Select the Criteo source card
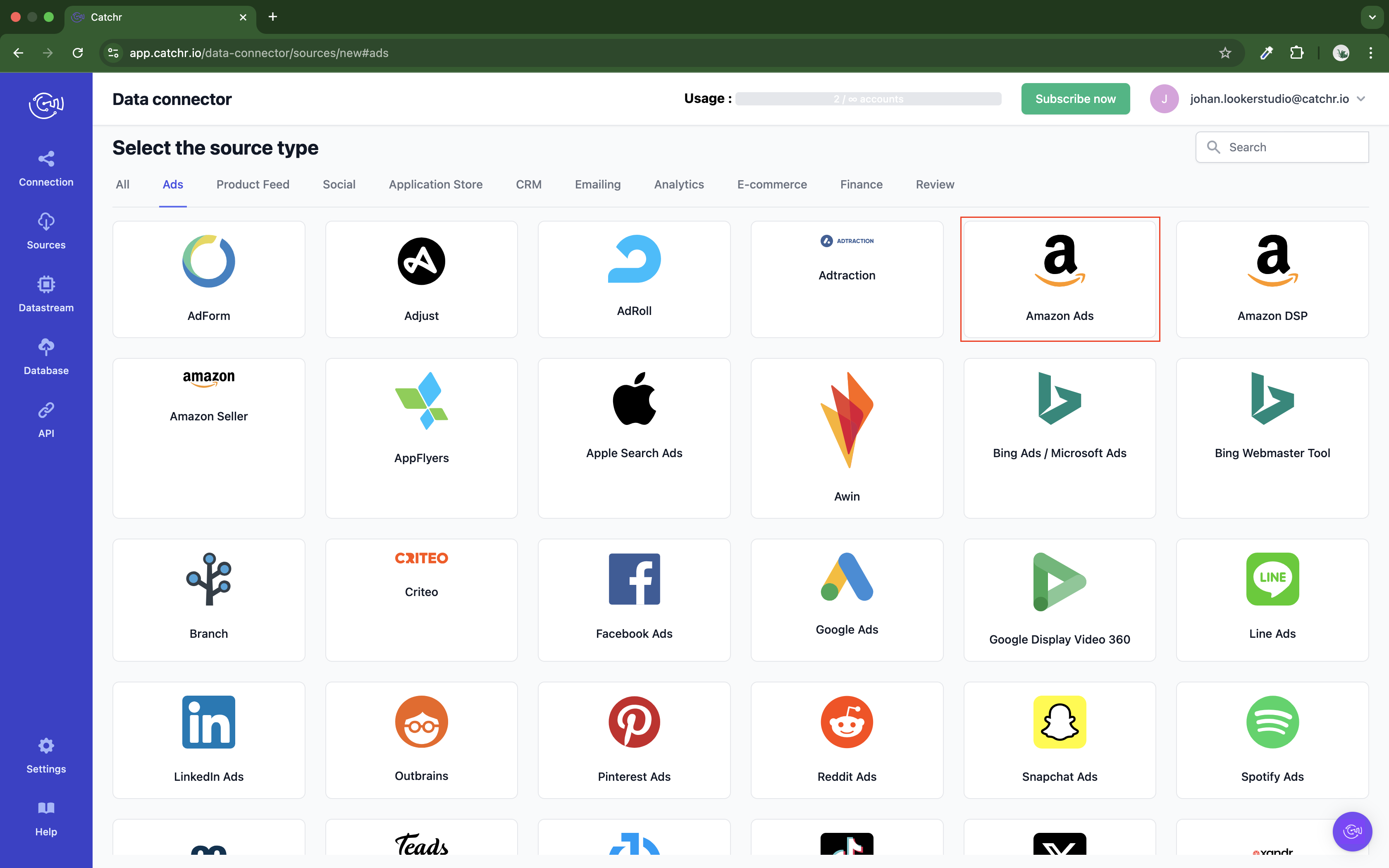Image resolution: width=1389 pixels, height=868 pixels. [x=421, y=600]
